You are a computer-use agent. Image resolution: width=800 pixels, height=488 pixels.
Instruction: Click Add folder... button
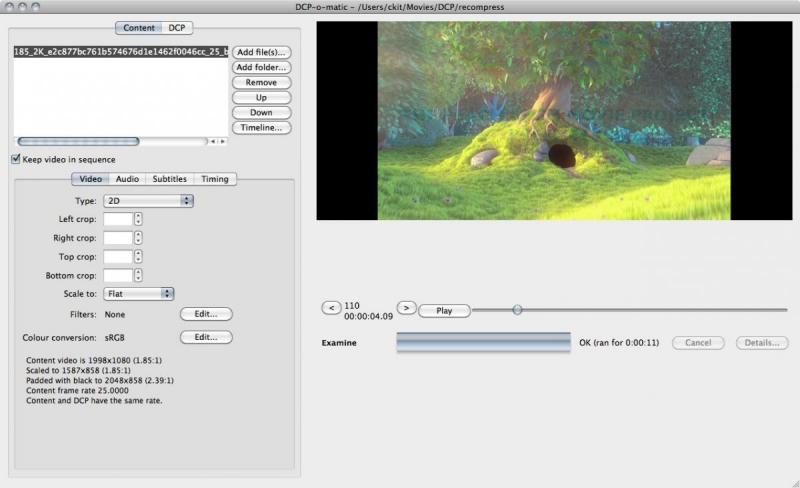coord(261,67)
